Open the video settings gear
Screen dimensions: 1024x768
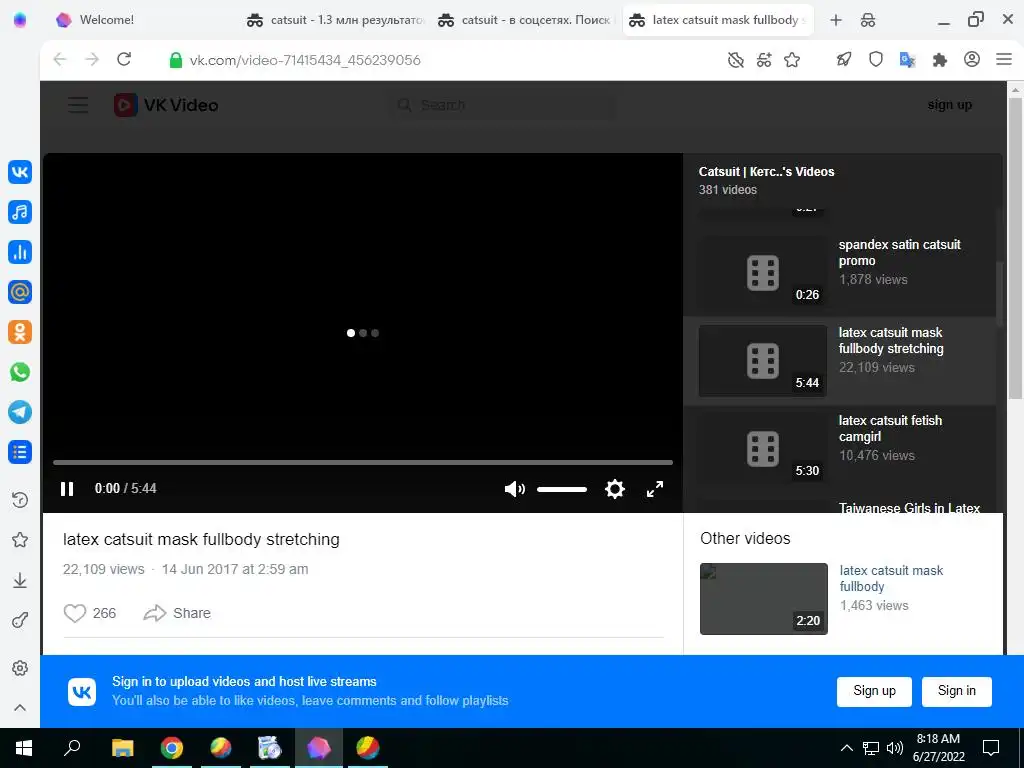[615, 488]
